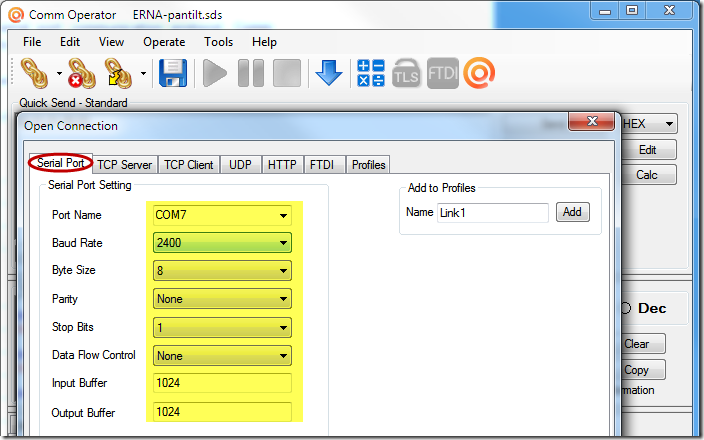Click the Comm Operator title bar app icon

click(x=16, y=15)
